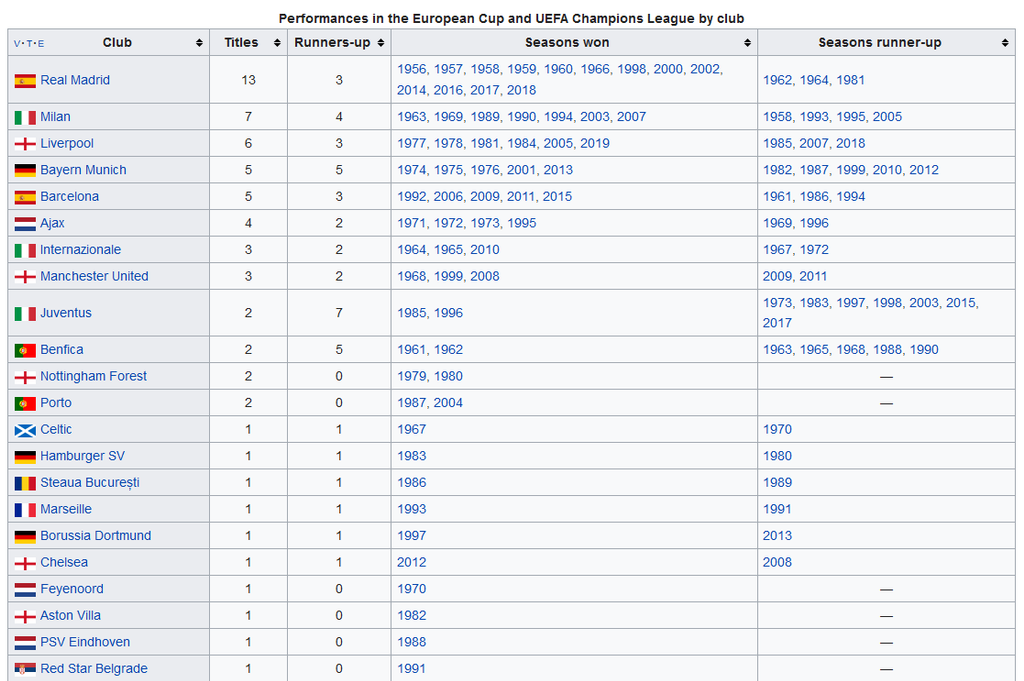Open the Celtic club link

56,430
